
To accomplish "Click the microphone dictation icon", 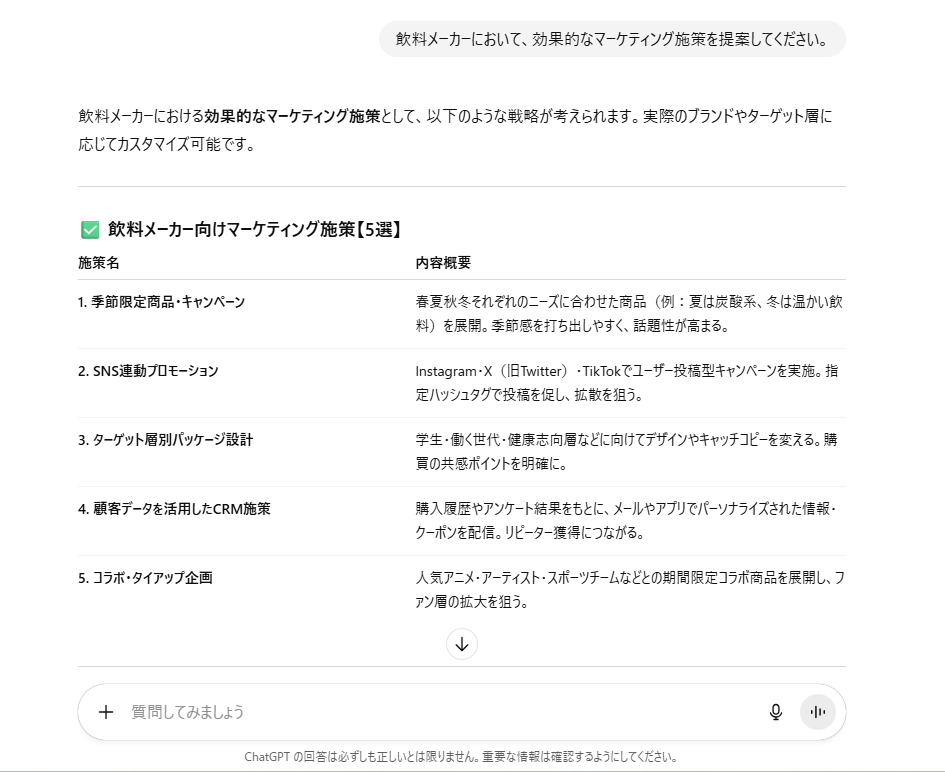I will click(775, 712).
